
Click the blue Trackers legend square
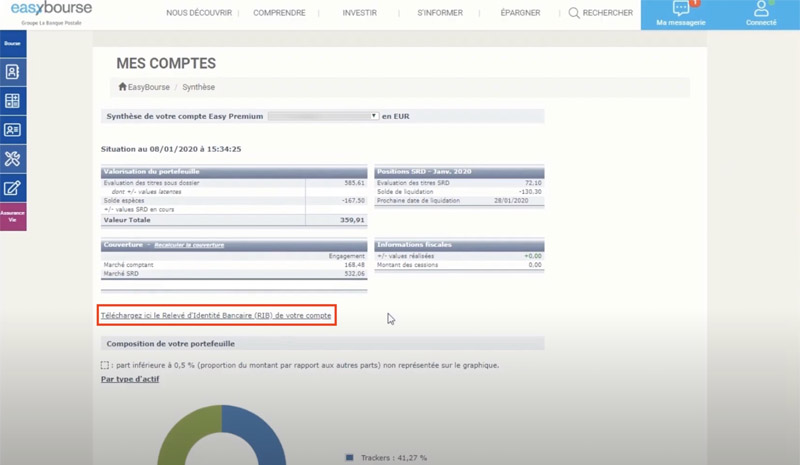349,457
